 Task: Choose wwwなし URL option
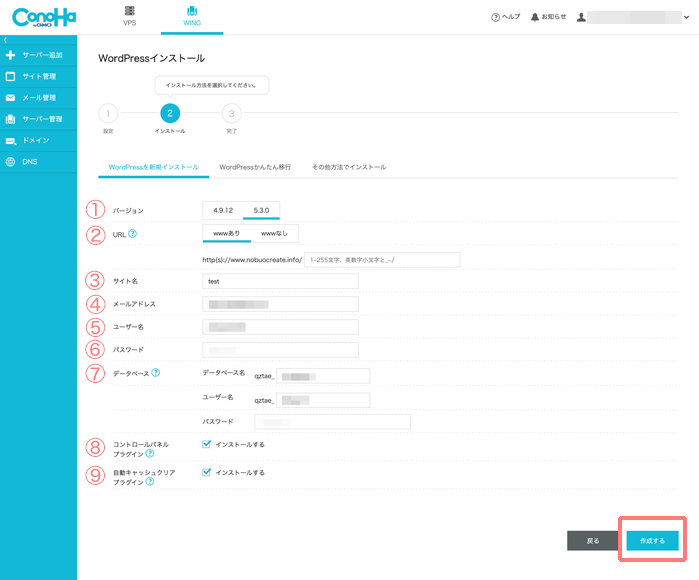pos(274,233)
